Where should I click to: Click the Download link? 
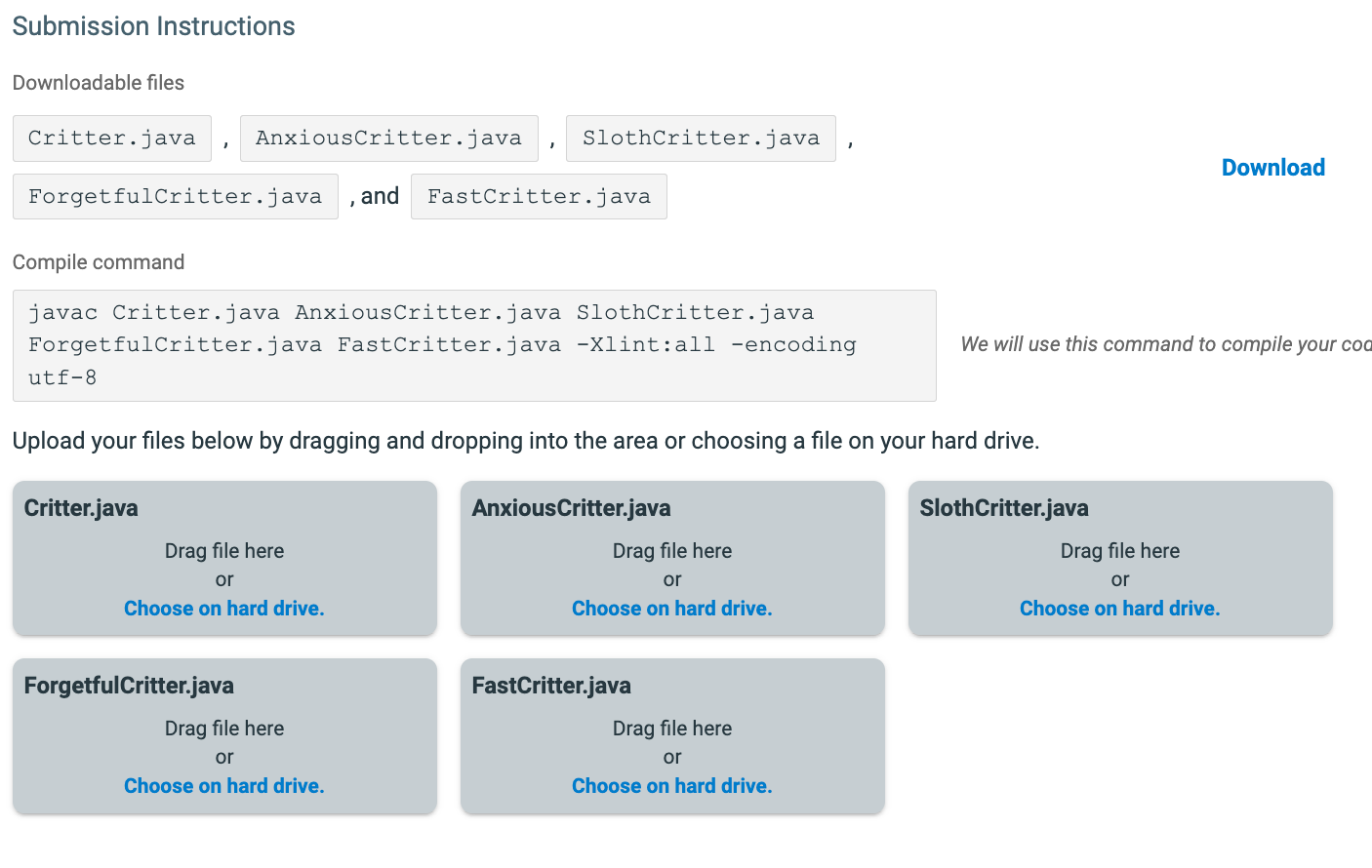tap(1272, 168)
